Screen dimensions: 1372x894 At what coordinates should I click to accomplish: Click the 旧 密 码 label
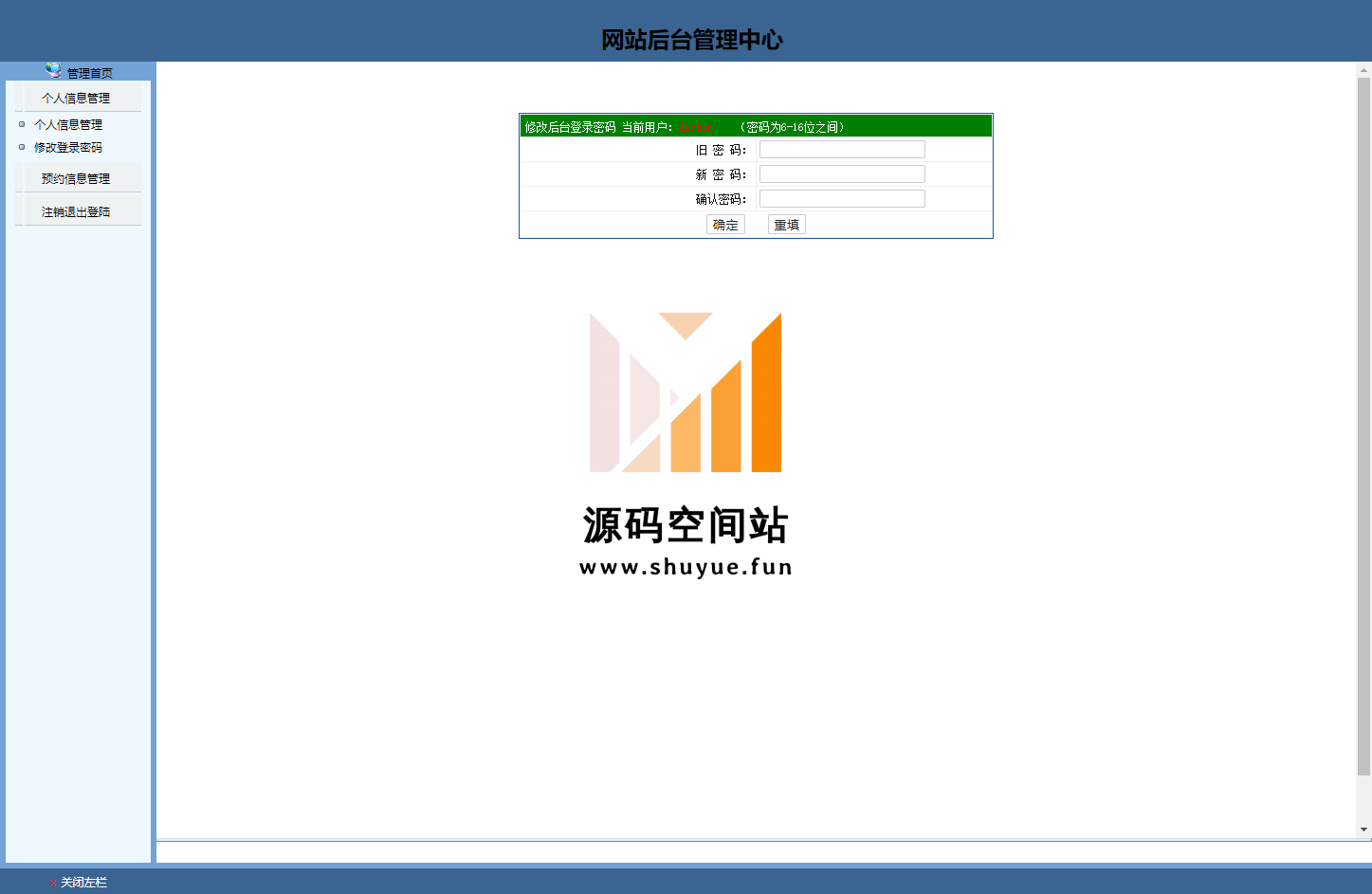721,150
